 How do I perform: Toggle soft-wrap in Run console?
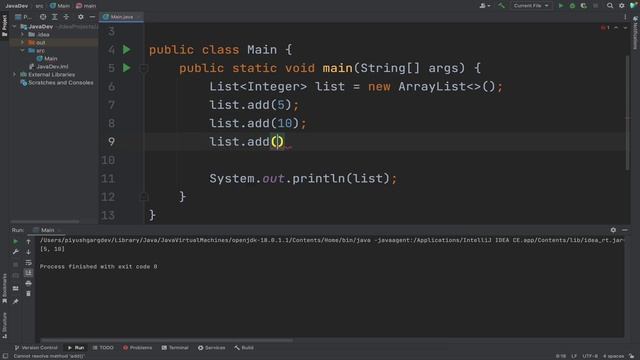coord(29,262)
